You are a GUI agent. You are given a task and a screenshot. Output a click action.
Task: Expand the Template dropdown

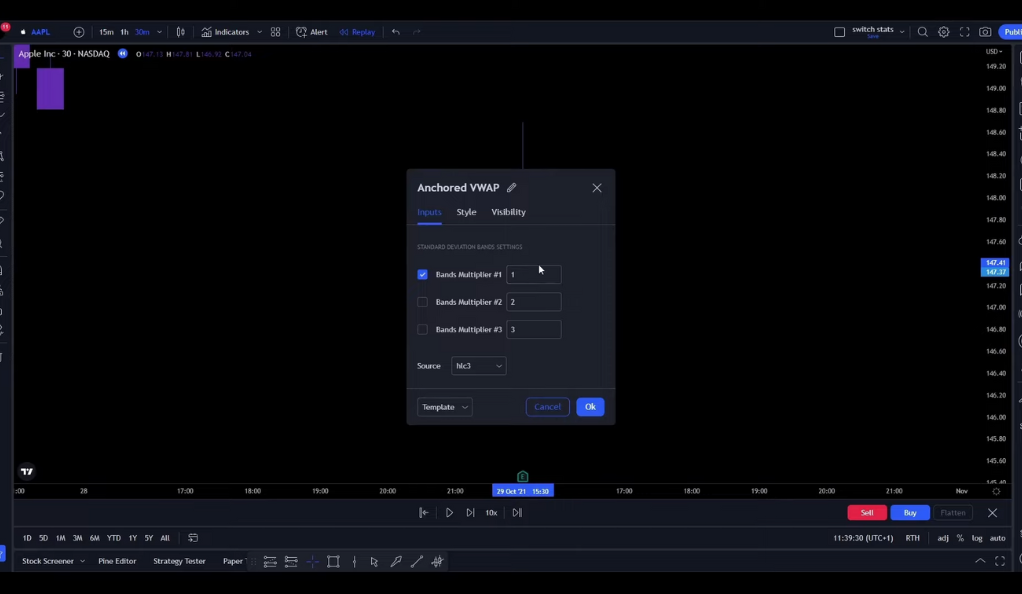click(x=444, y=407)
